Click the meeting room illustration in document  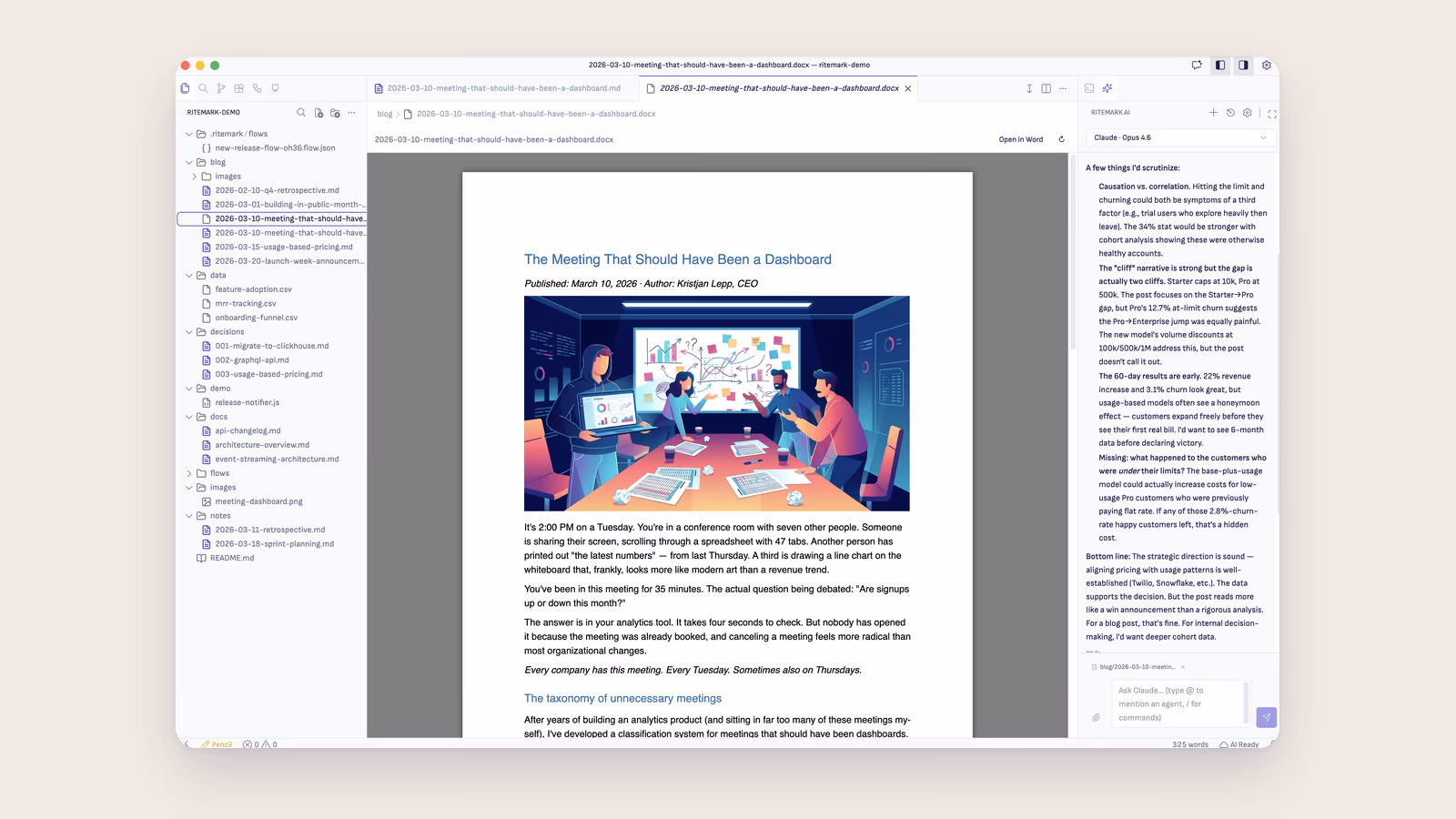(x=717, y=403)
